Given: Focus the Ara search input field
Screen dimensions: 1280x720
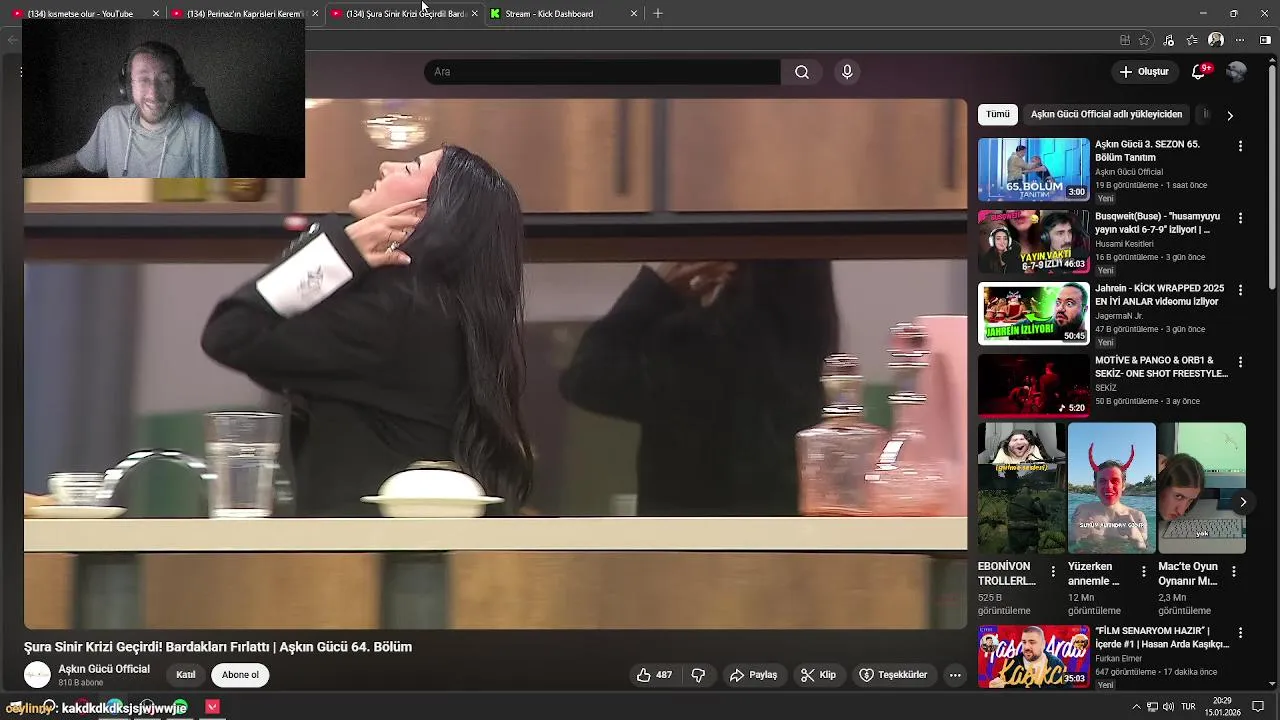Looking at the screenshot, I should (x=602, y=72).
